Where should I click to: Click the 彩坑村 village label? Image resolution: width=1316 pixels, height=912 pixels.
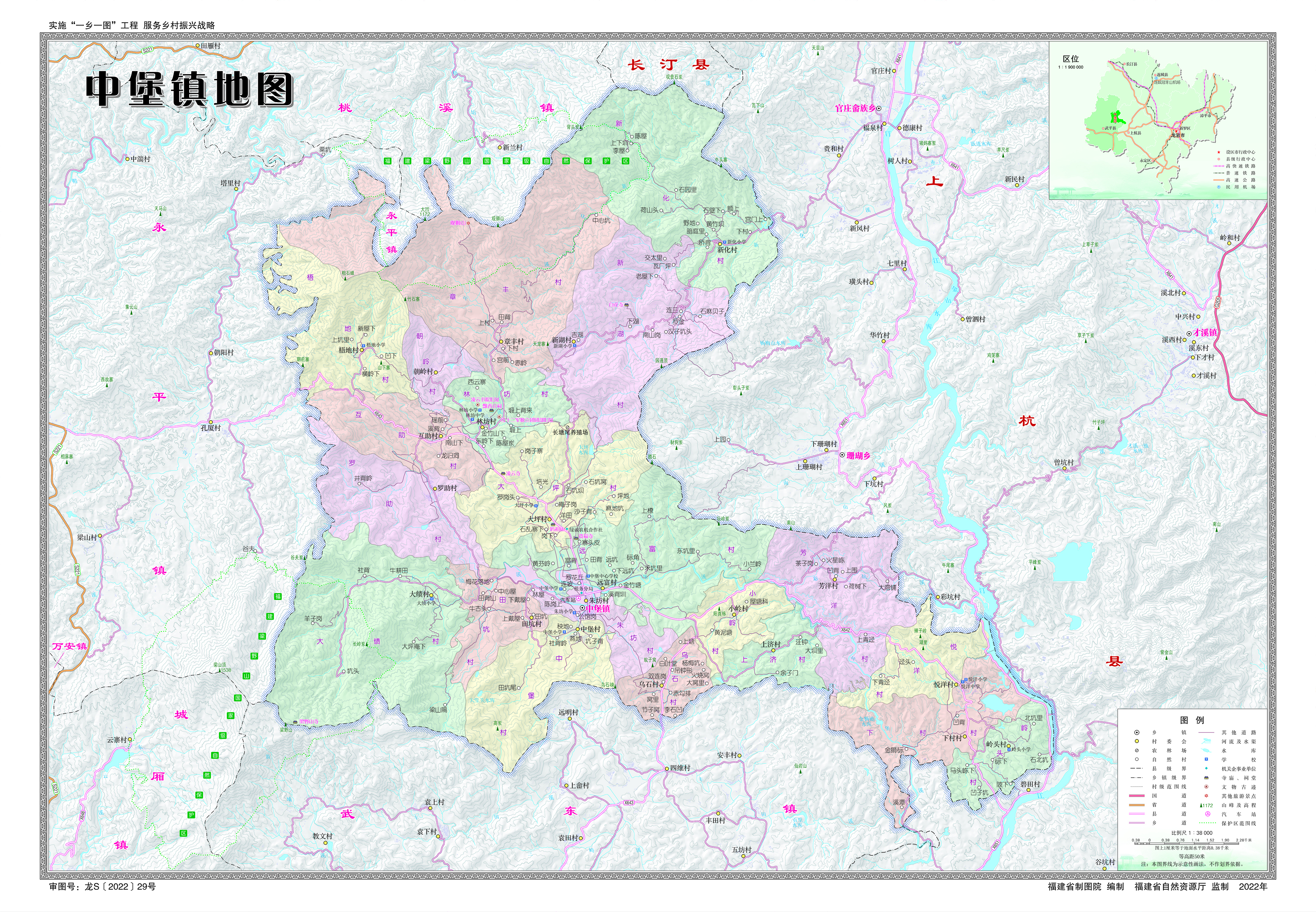point(951,597)
